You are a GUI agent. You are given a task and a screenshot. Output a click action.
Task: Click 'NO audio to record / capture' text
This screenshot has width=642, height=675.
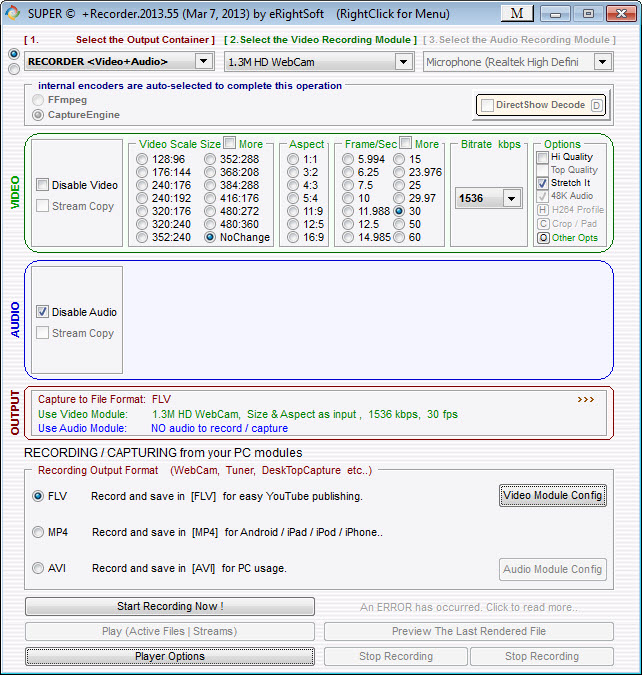tap(219, 428)
